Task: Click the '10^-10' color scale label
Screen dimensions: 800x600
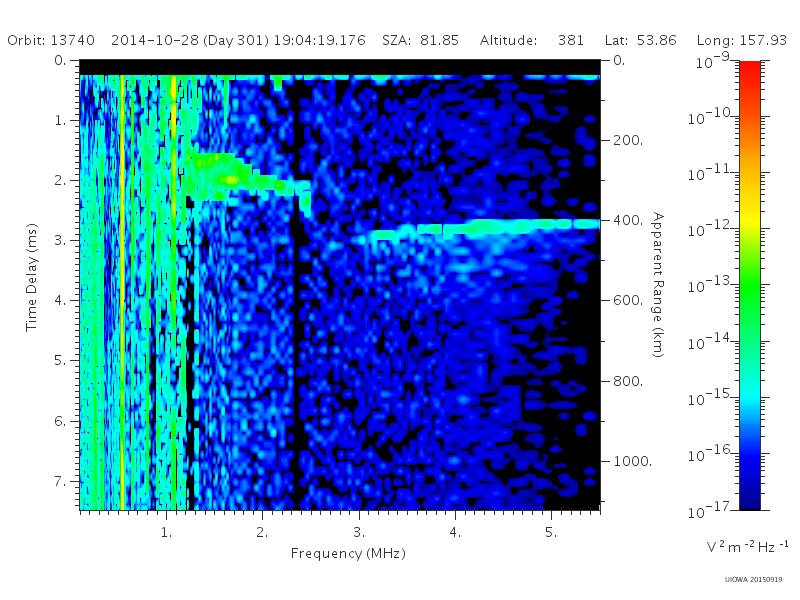Action: (x=710, y=117)
